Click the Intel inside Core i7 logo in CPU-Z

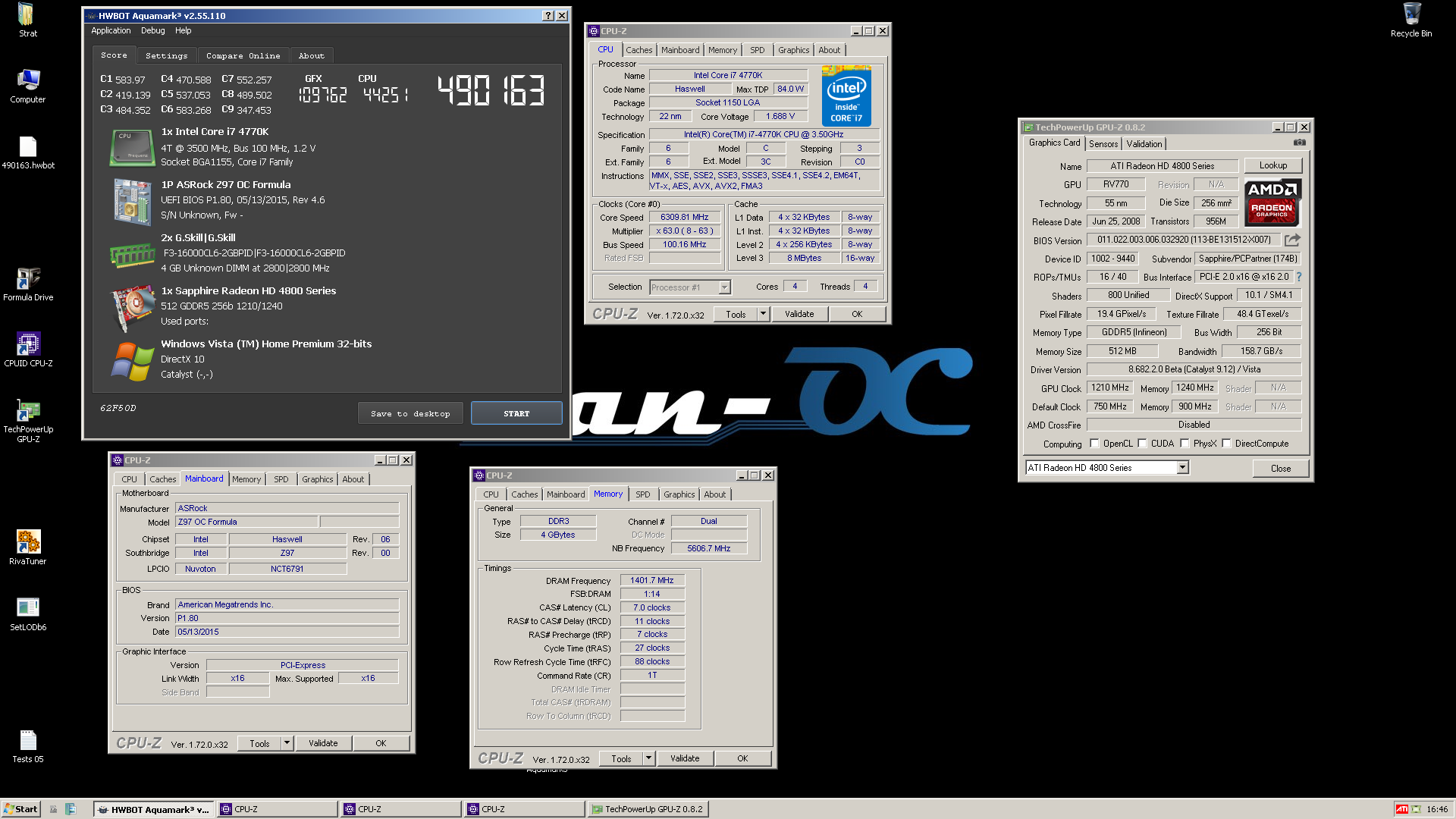coord(846,96)
